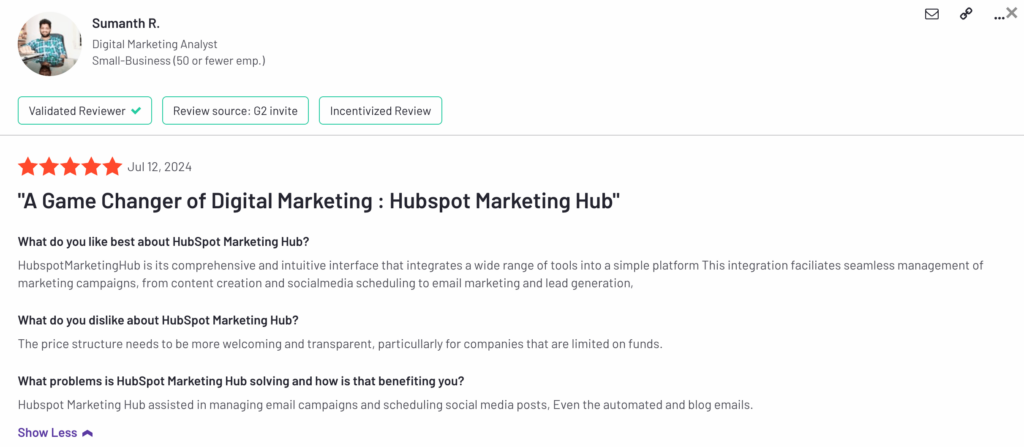Click the third orange rating star
Image resolution: width=1024 pixels, height=447 pixels.
pos(70,167)
